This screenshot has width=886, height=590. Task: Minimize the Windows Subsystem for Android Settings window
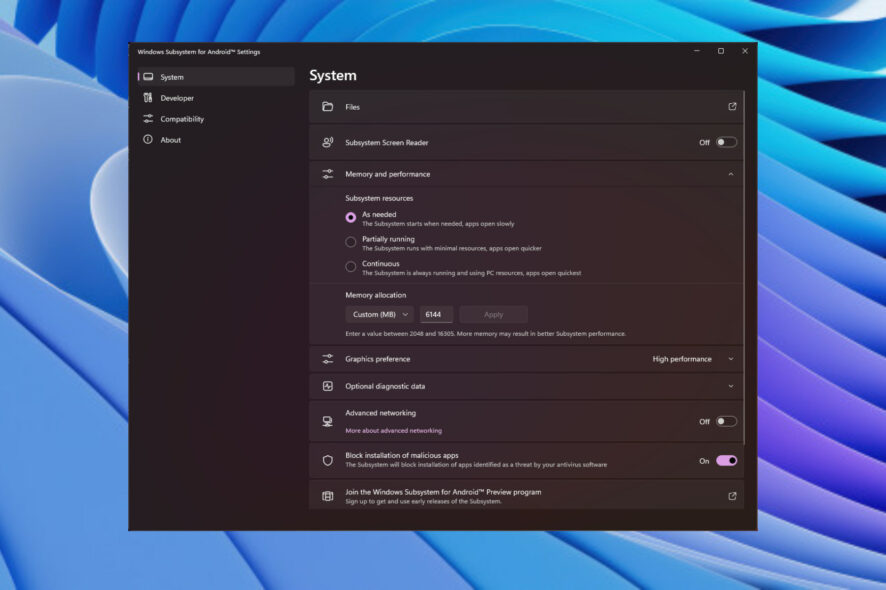pos(697,51)
